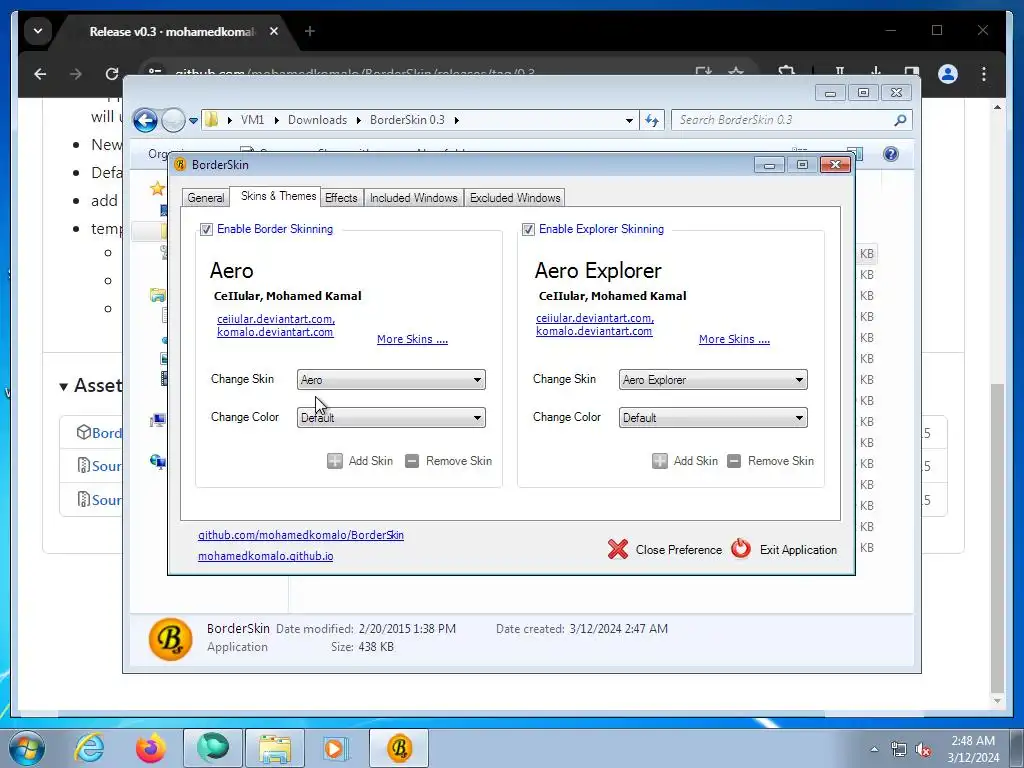This screenshot has height=768, width=1024.
Task: Open the Included Windows tab
Action: (413, 198)
